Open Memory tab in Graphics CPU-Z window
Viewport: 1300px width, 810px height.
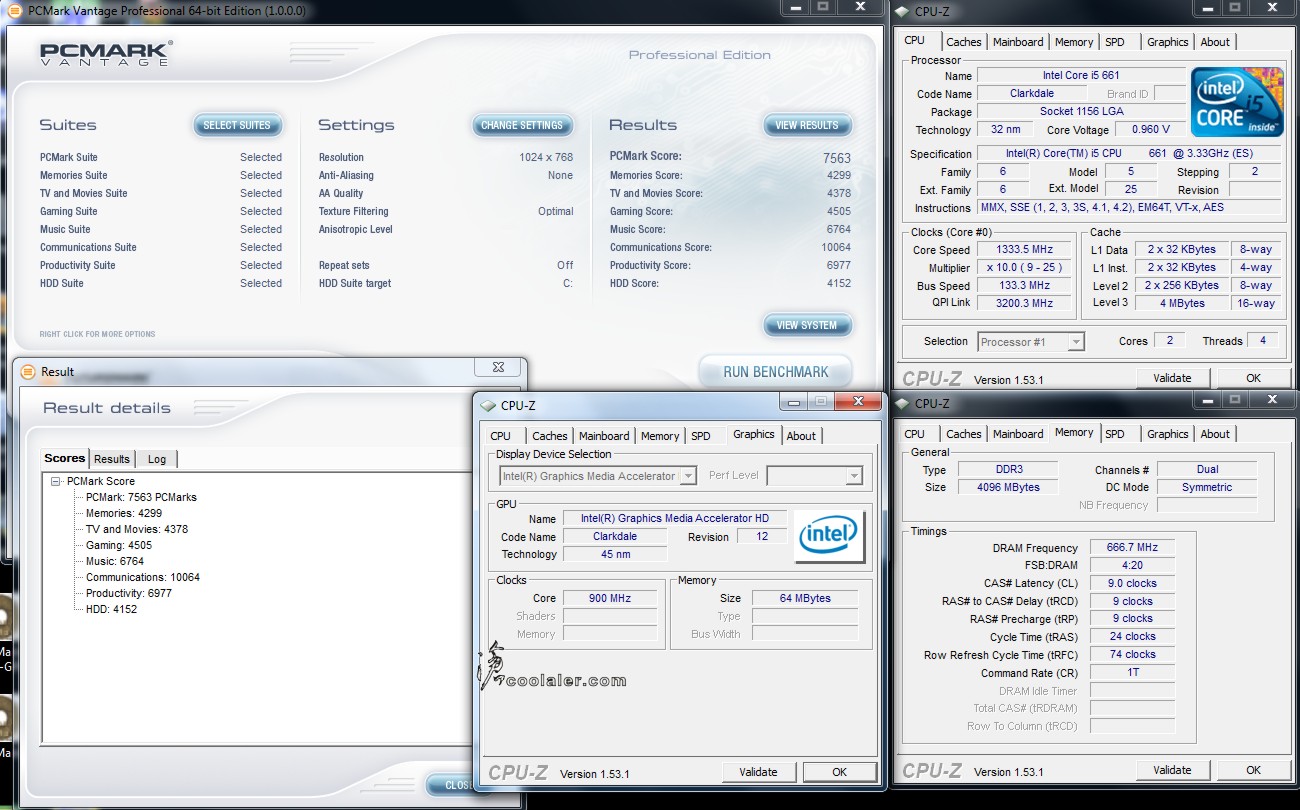click(660, 436)
